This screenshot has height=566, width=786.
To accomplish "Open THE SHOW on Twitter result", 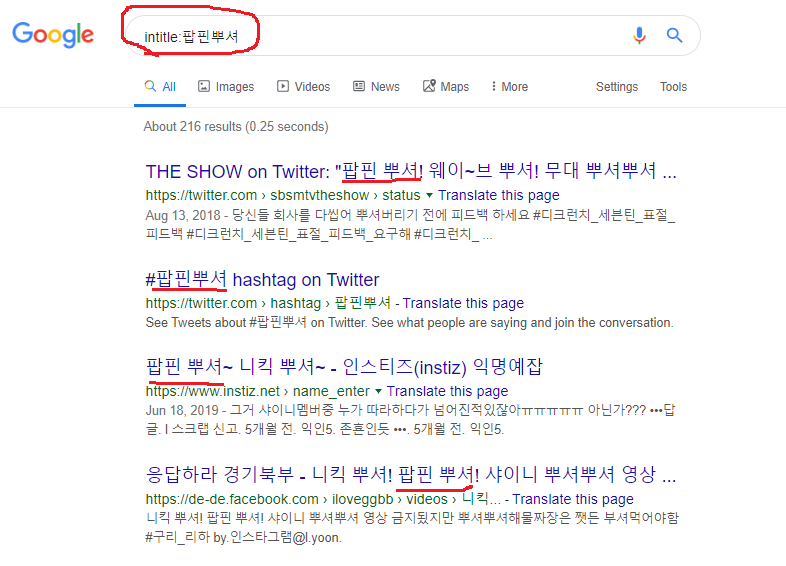I will click(x=411, y=171).
